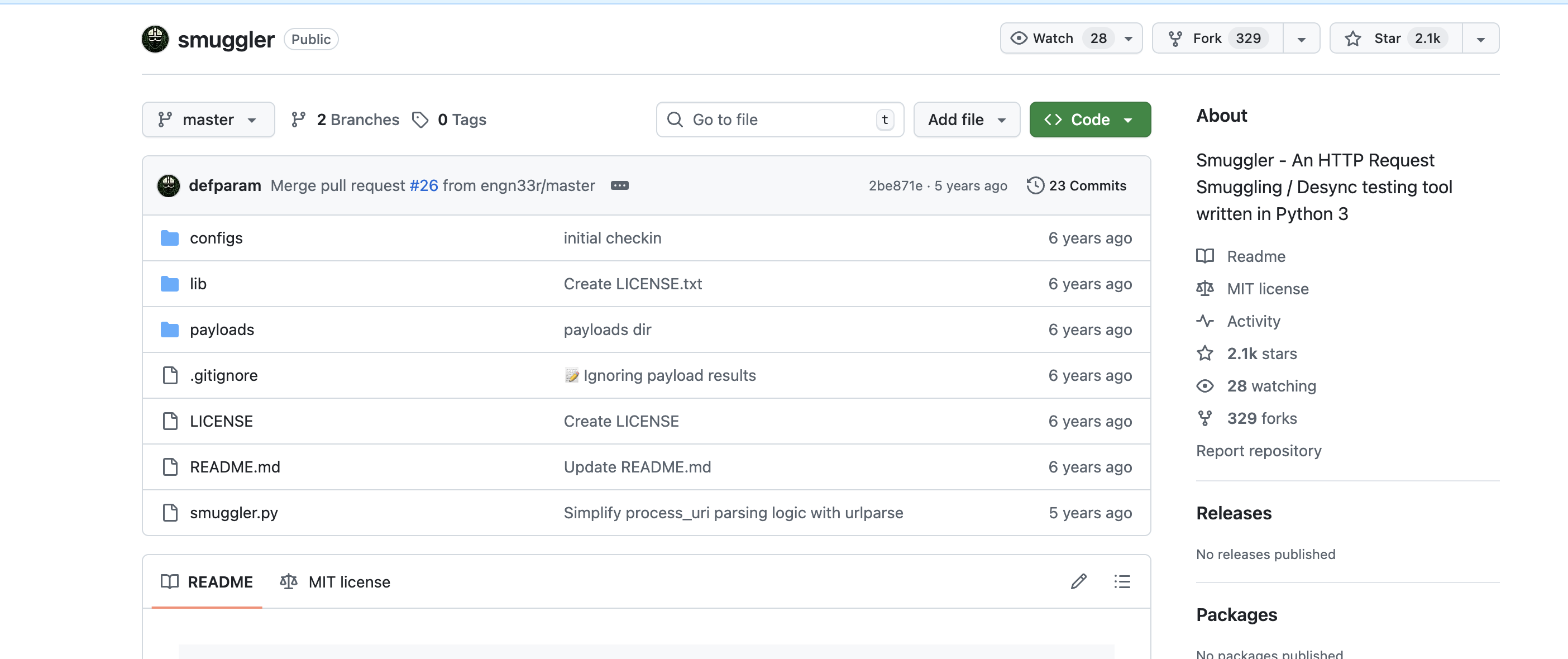The image size is (1568, 659).
Task: Star the smuggler repository
Action: [x=1395, y=39]
